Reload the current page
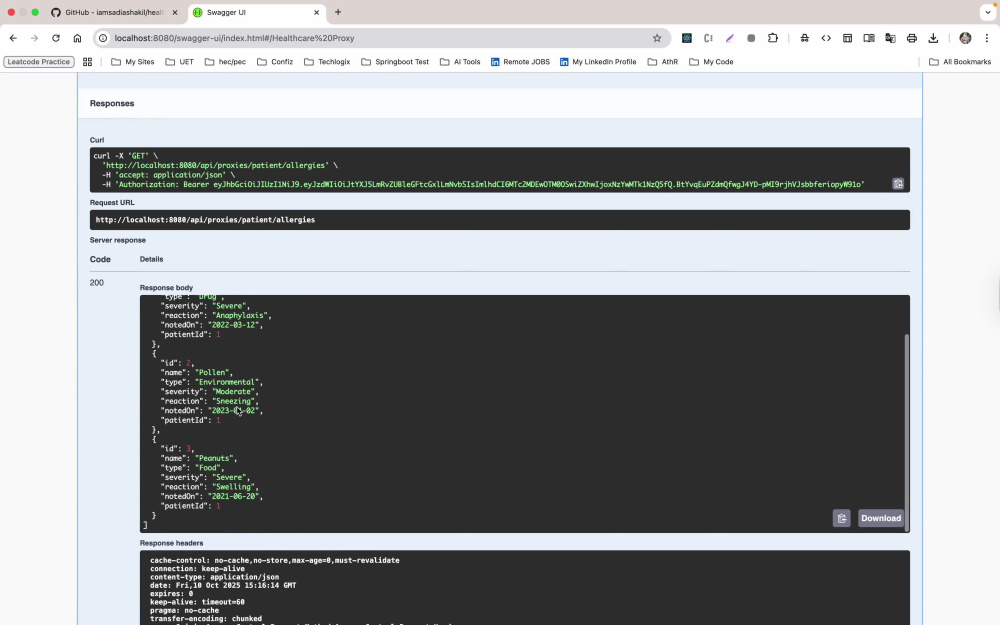This screenshot has width=1000, height=625. coord(56,38)
